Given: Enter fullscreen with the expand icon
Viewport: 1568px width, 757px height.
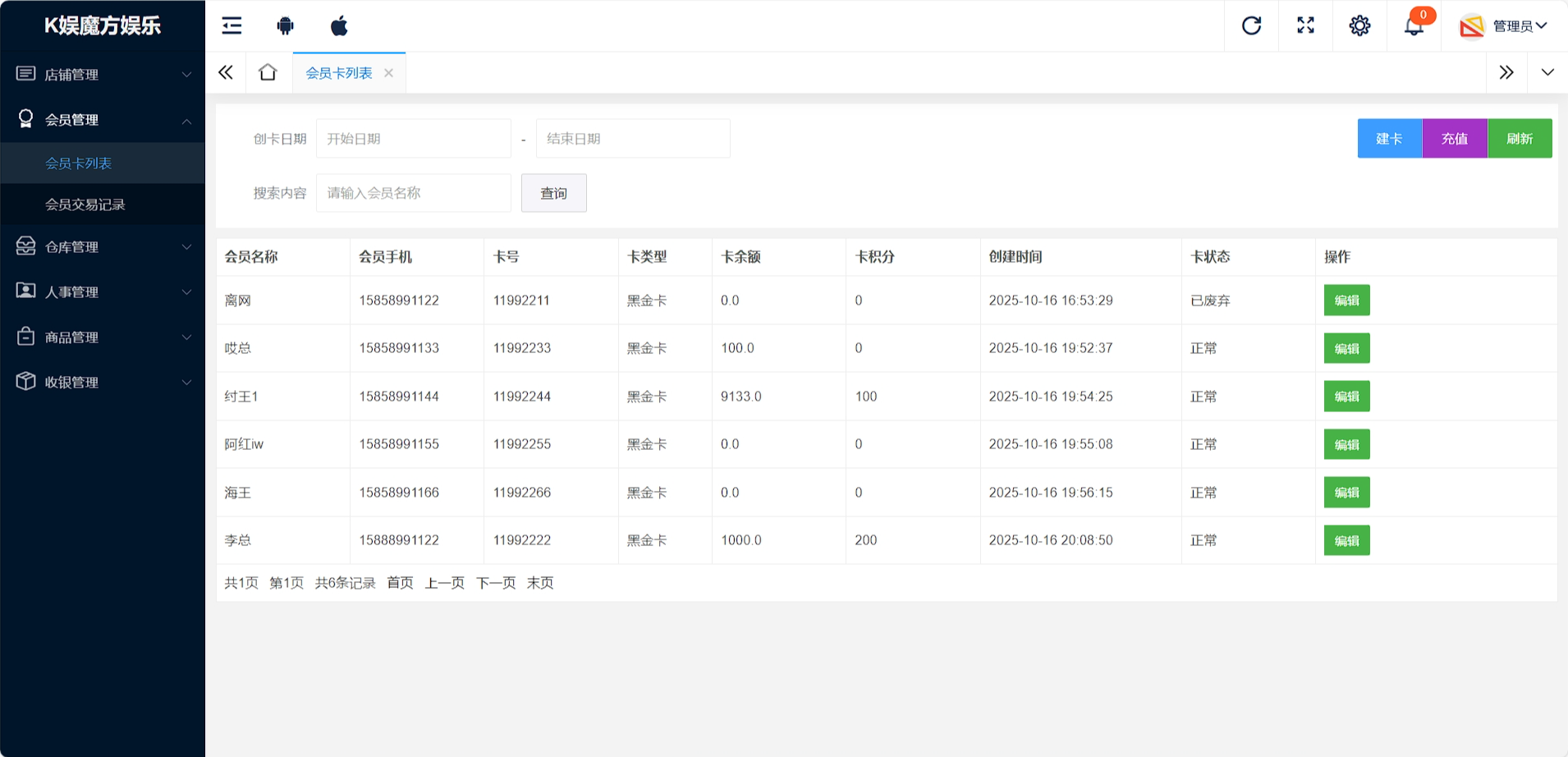Looking at the screenshot, I should pos(1305,25).
